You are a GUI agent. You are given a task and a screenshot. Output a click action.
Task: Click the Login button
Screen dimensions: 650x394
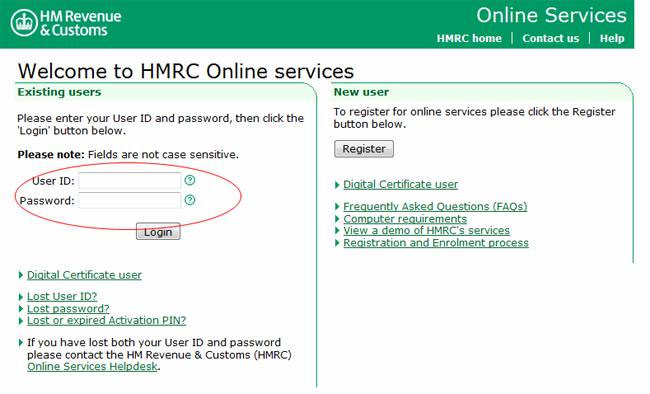coord(158,231)
